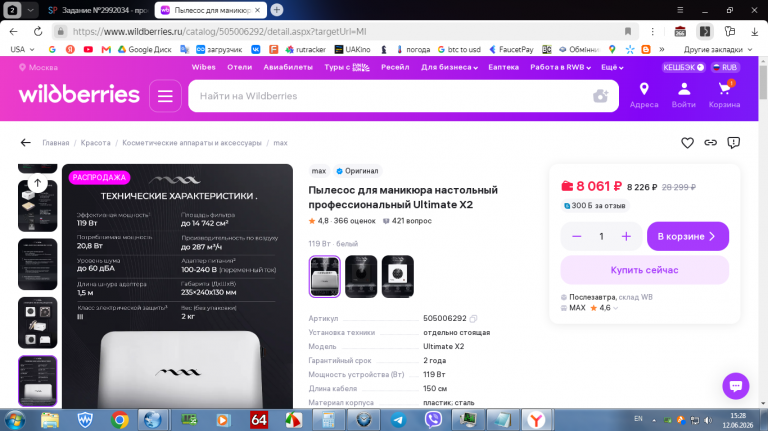Click the Купить сейчас button
Viewport: 768px width, 431px height.
pyautogui.click(x=644, y=270)
